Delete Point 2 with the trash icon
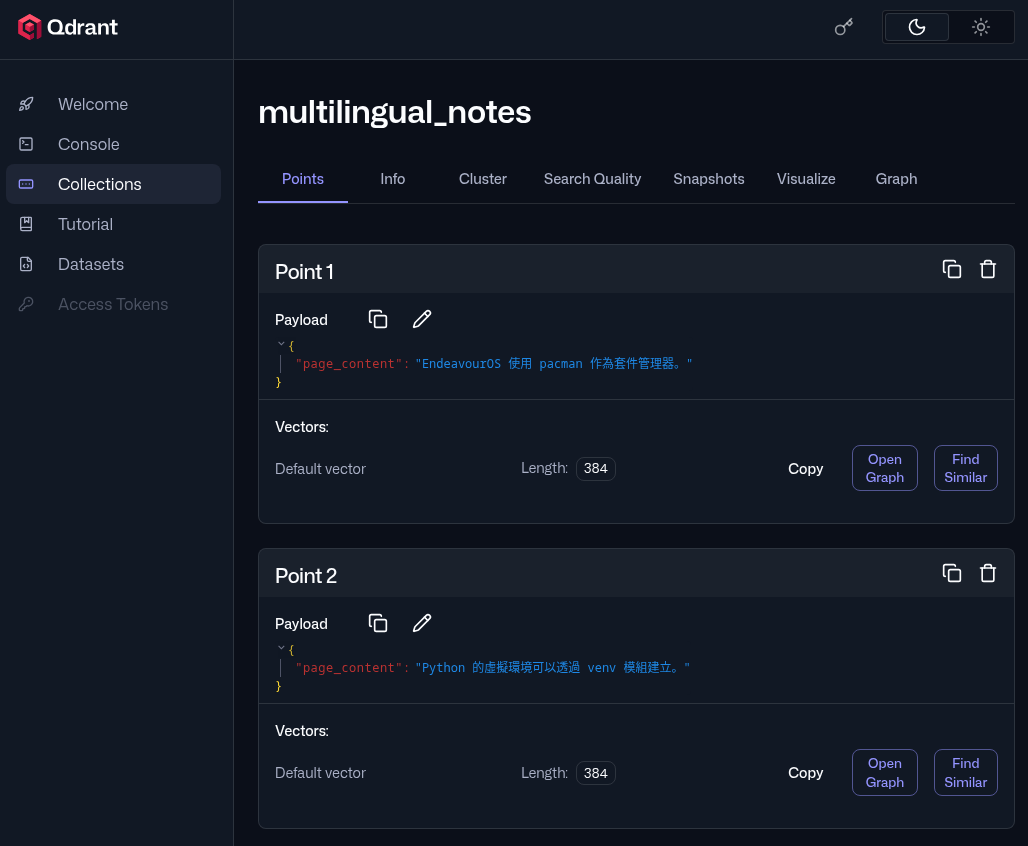Viewport: 1028px width, 846px height. pyautogui.click(x=988, y=573)
